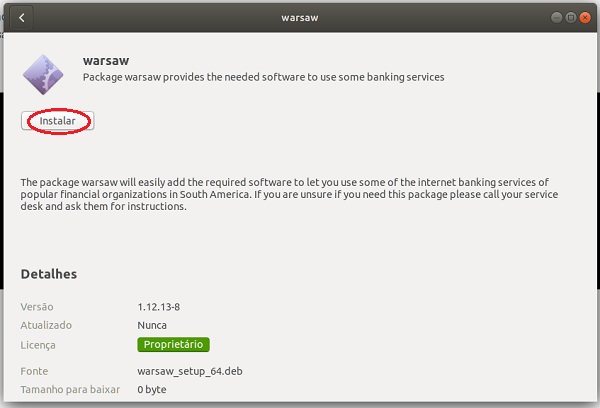Click the 0 byte download size value

152,390
